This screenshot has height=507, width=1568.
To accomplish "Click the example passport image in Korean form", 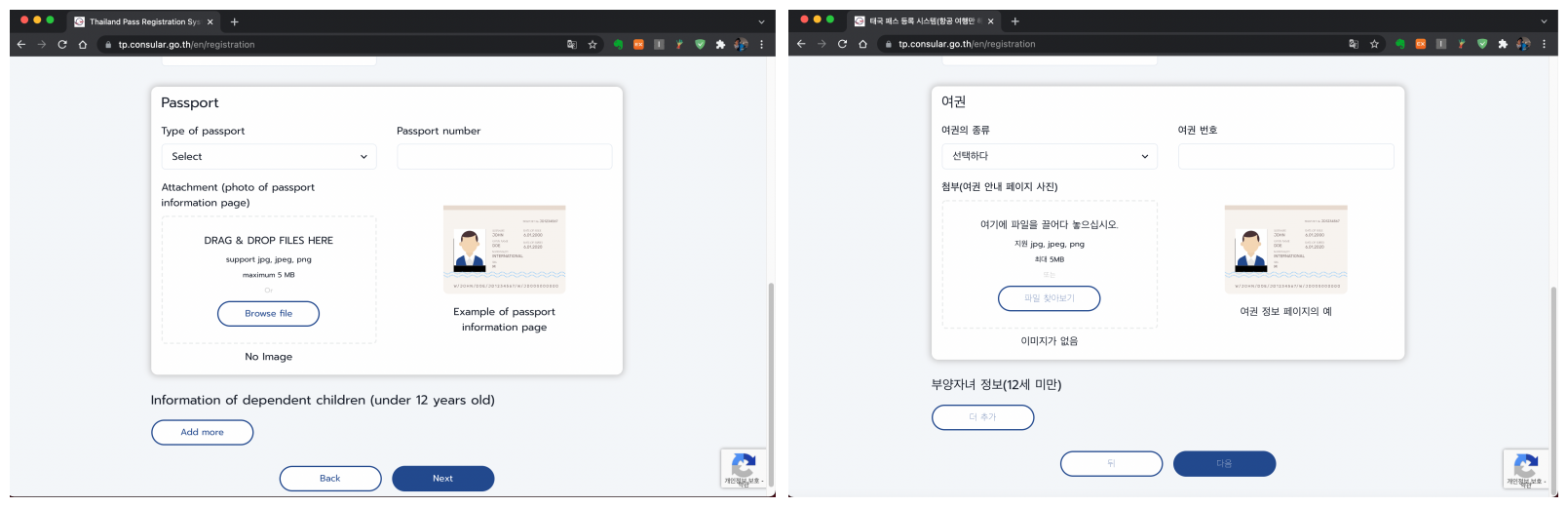I will [x=1286, y=249].
